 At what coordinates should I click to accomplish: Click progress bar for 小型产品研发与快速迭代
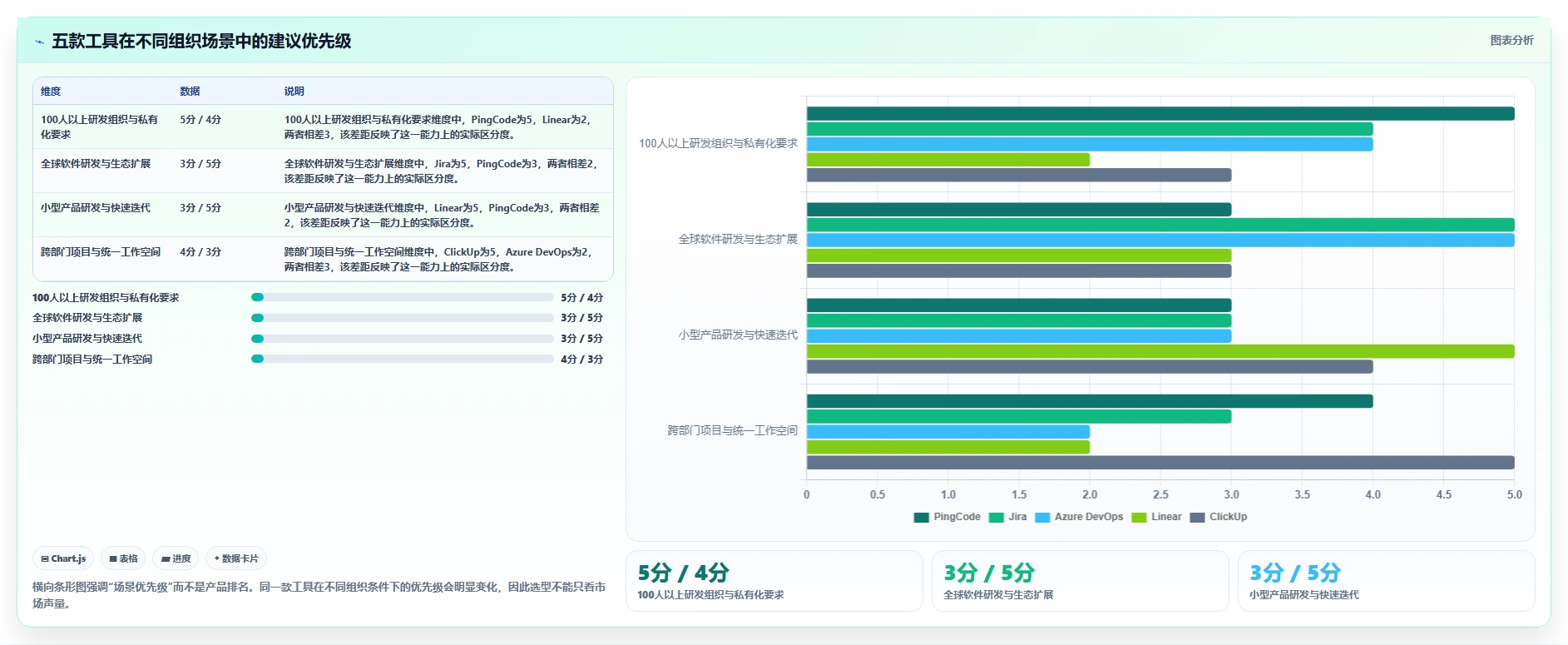click(403, 339)
